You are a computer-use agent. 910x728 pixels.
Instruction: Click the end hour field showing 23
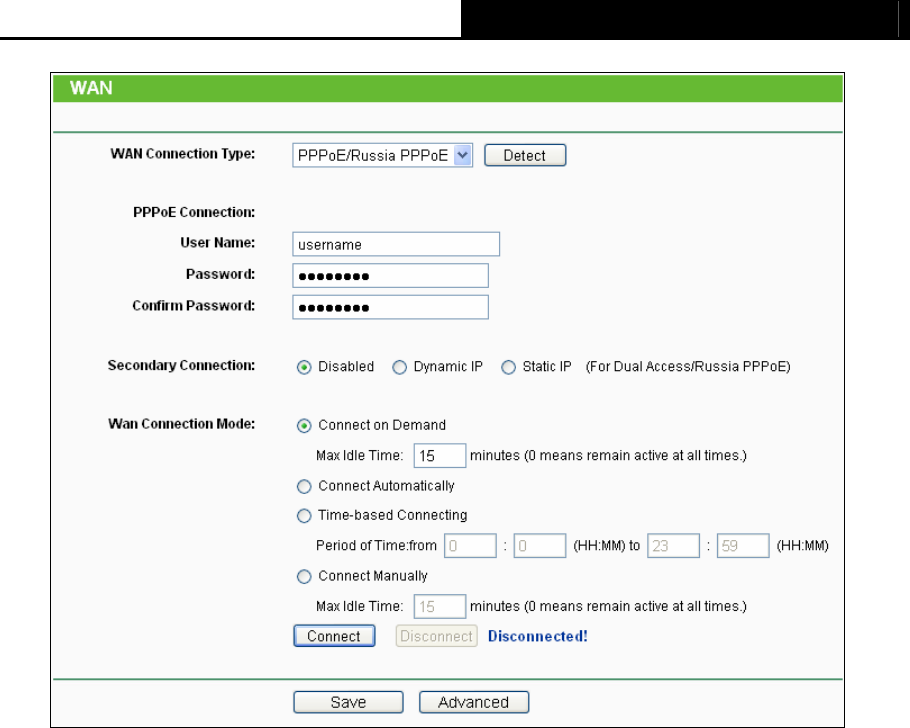pyautogui.click(x=673, y=546)
